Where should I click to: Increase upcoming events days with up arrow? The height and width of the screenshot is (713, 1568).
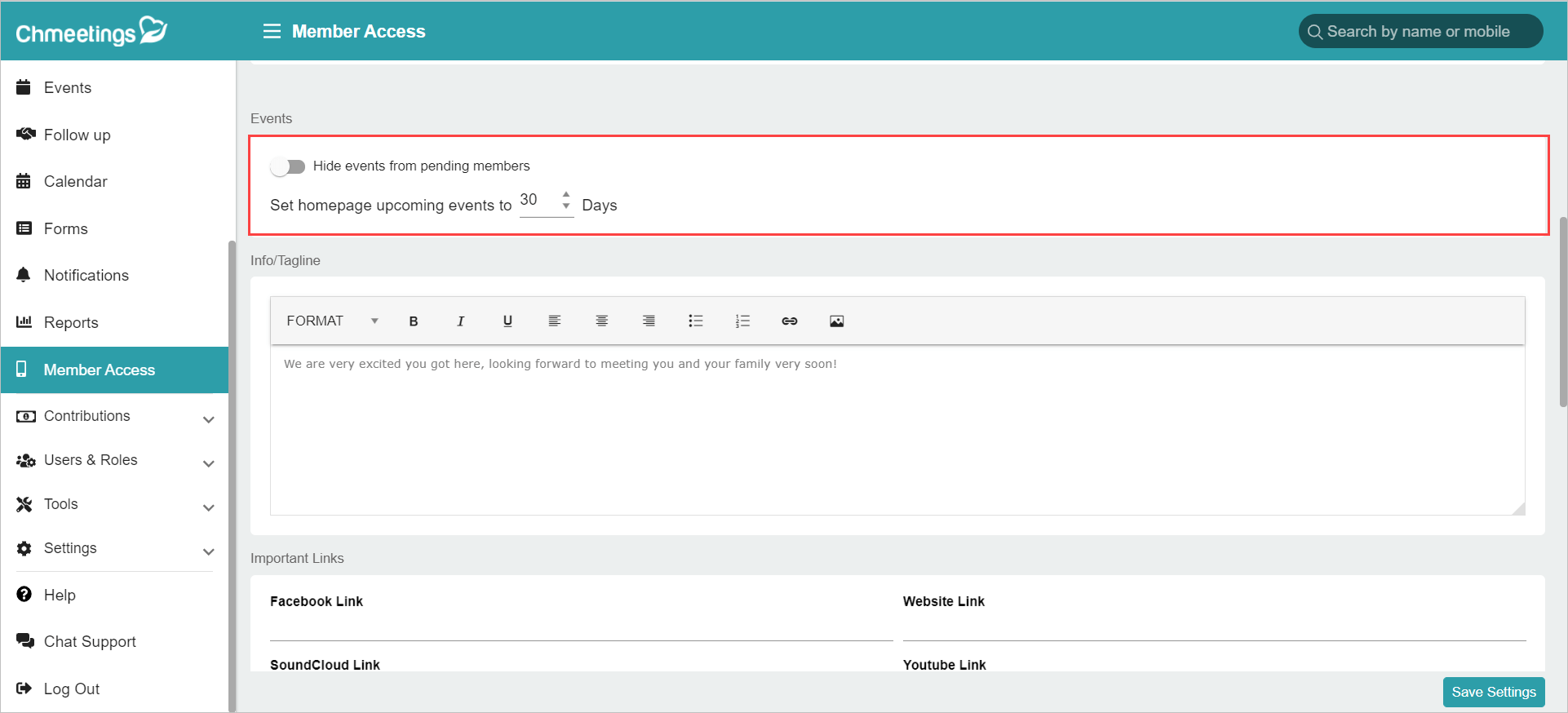[x=566, y=194]
